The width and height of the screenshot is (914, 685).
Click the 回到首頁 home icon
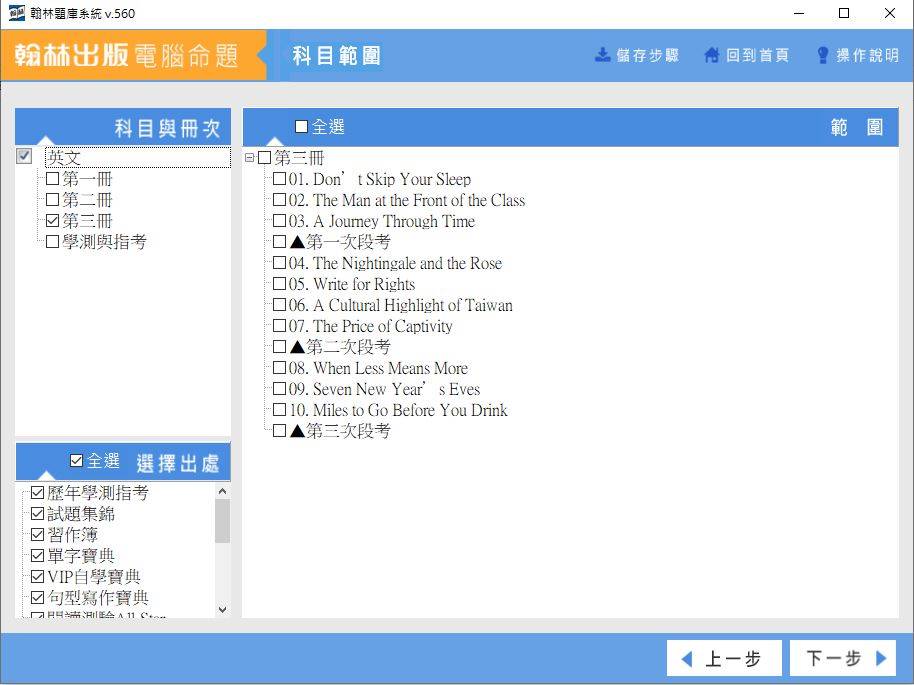[711, 55]
